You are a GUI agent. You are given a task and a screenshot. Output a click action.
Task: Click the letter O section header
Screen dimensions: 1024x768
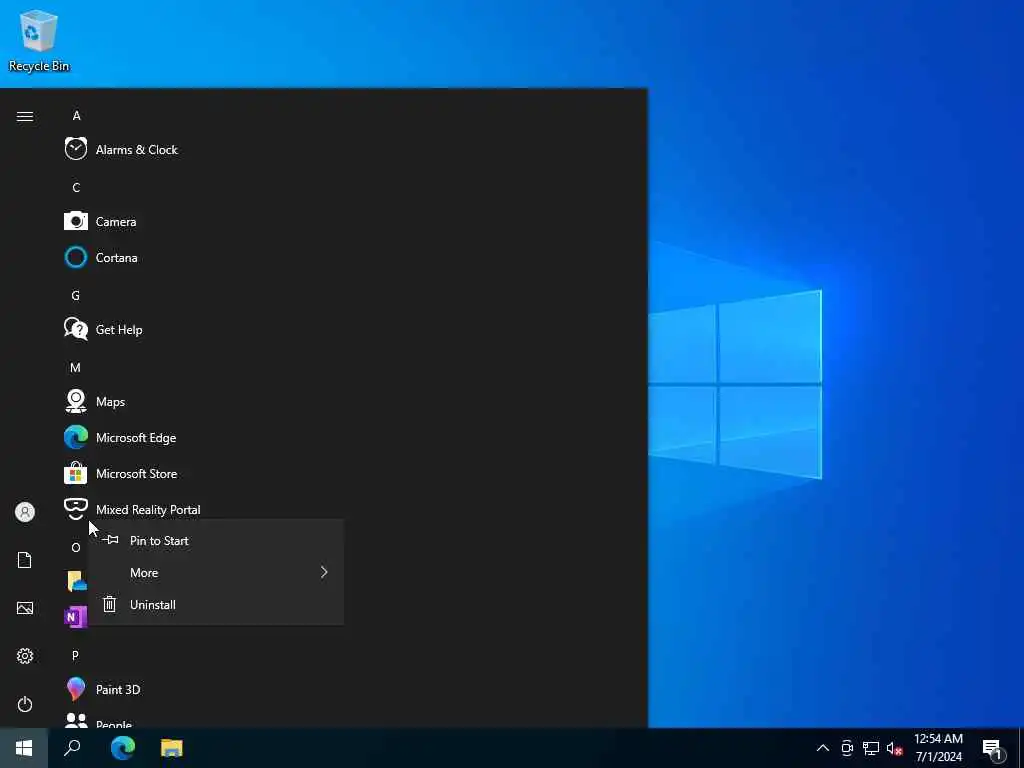pyautogui.click(x=75, y=547)
